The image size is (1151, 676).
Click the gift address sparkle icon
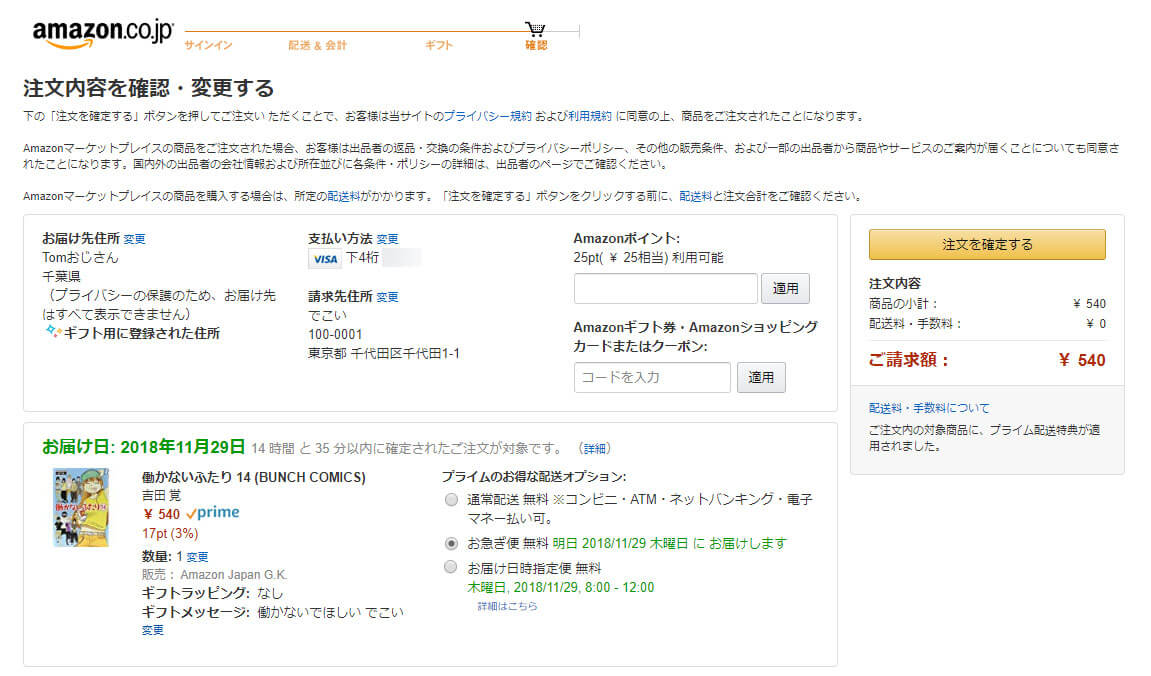[52, 332]
